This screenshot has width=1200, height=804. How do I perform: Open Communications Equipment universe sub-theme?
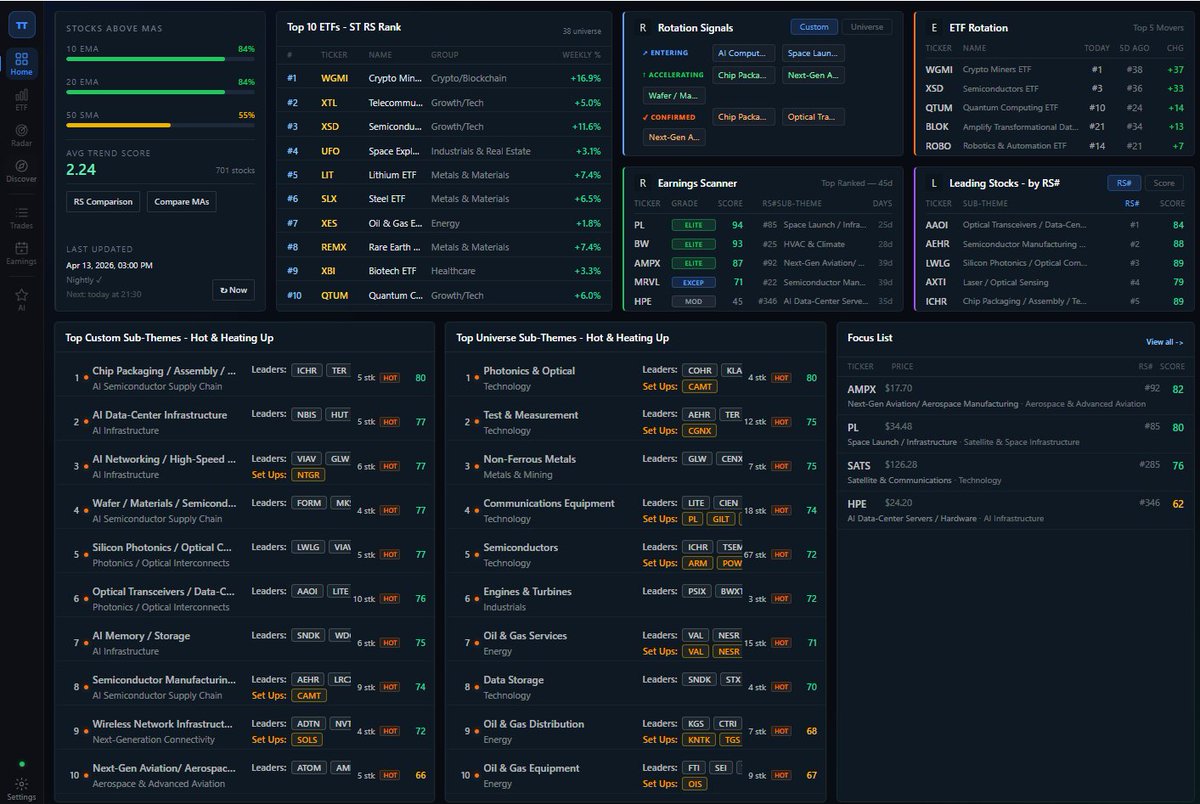pyautogui.click(x=636, y=511)
